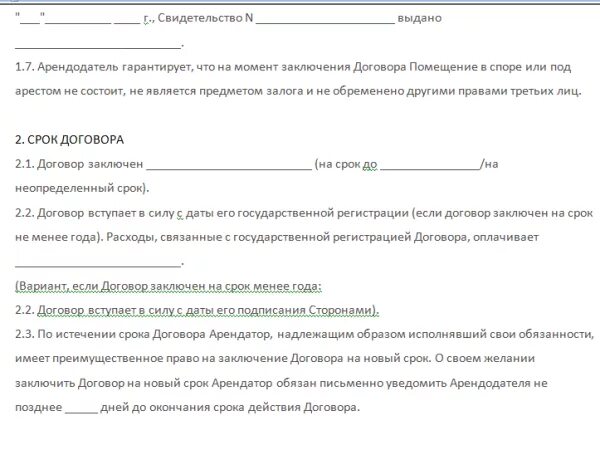Click blank field between 'позднее' and 'дней'

(82, 411)
